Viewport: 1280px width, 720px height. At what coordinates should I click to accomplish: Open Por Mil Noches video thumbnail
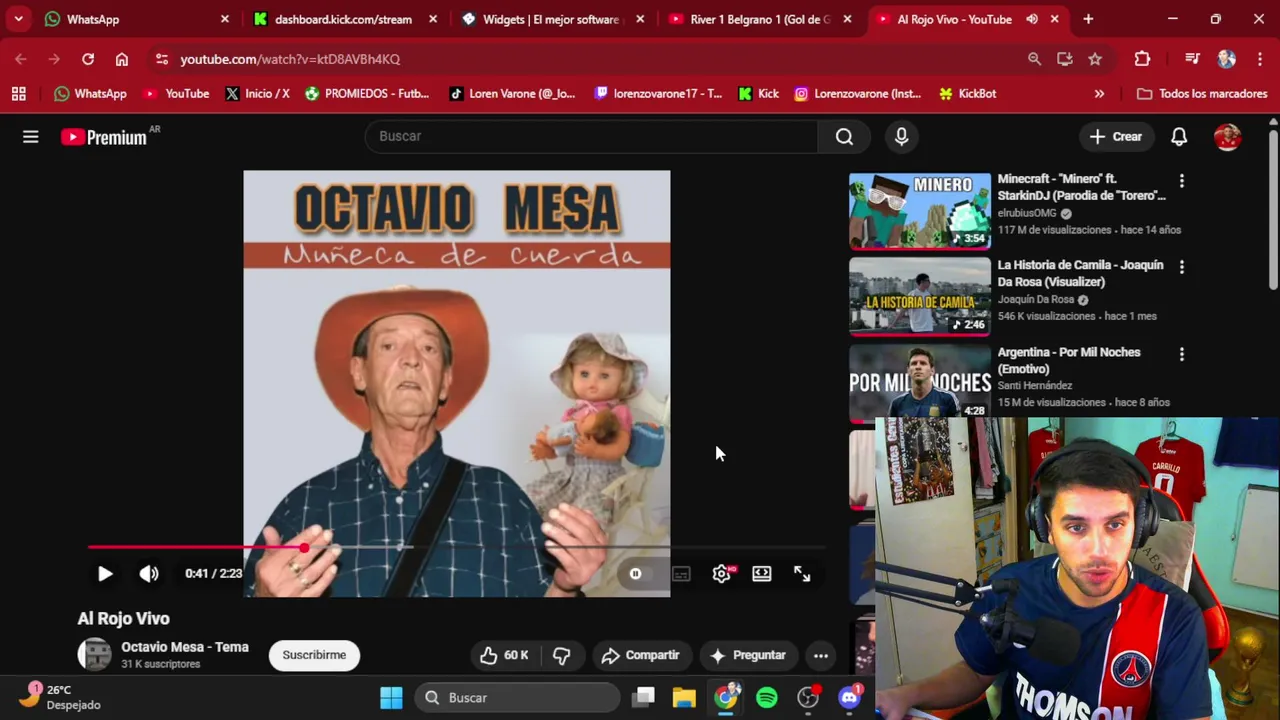(x=920, y=384)
